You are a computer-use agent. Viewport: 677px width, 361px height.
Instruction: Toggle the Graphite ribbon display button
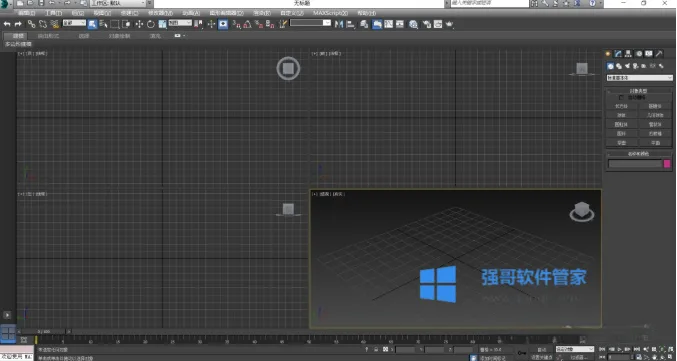[x=377, y=24]
